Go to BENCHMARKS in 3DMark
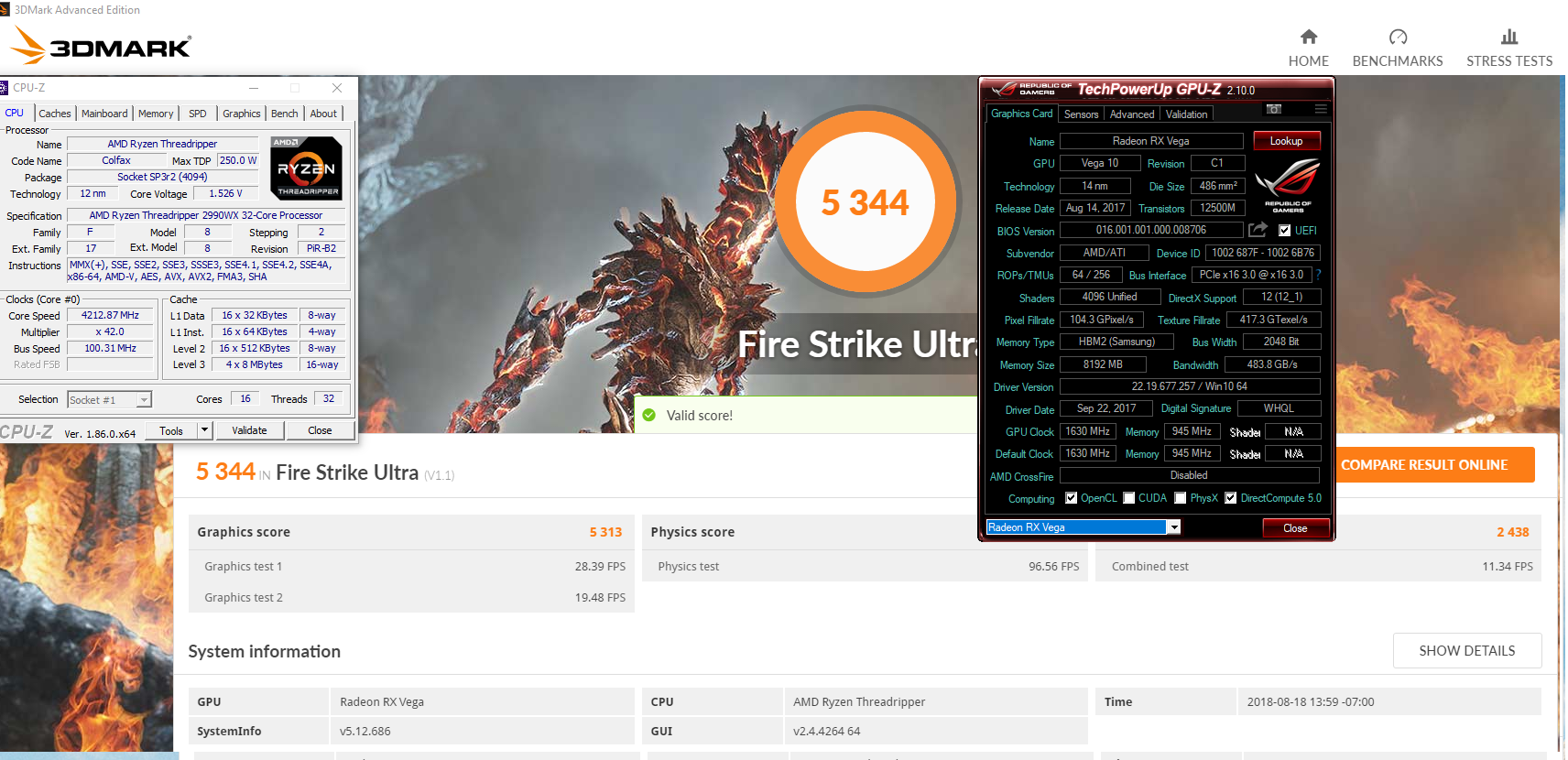The width and height of the screenshot is (1568, 760). click(1398, 60)
